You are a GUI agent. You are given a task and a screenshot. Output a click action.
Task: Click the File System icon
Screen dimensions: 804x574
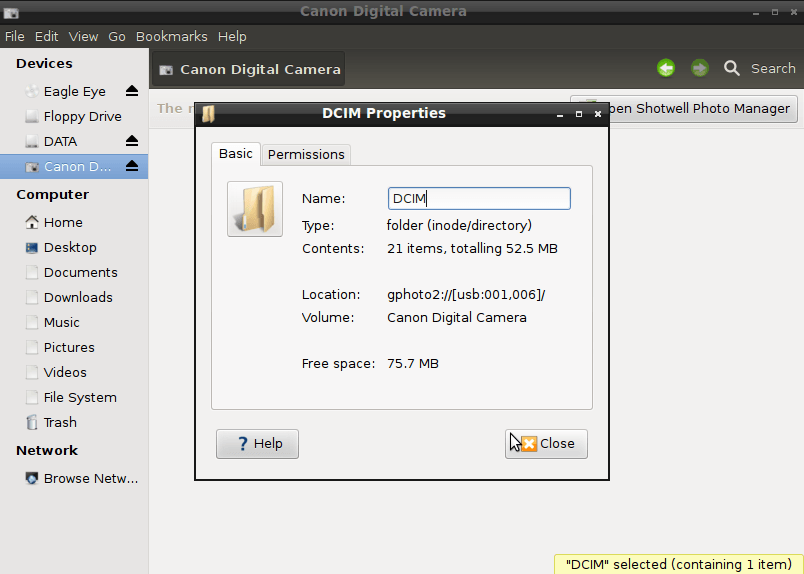(x=32, y=398)
